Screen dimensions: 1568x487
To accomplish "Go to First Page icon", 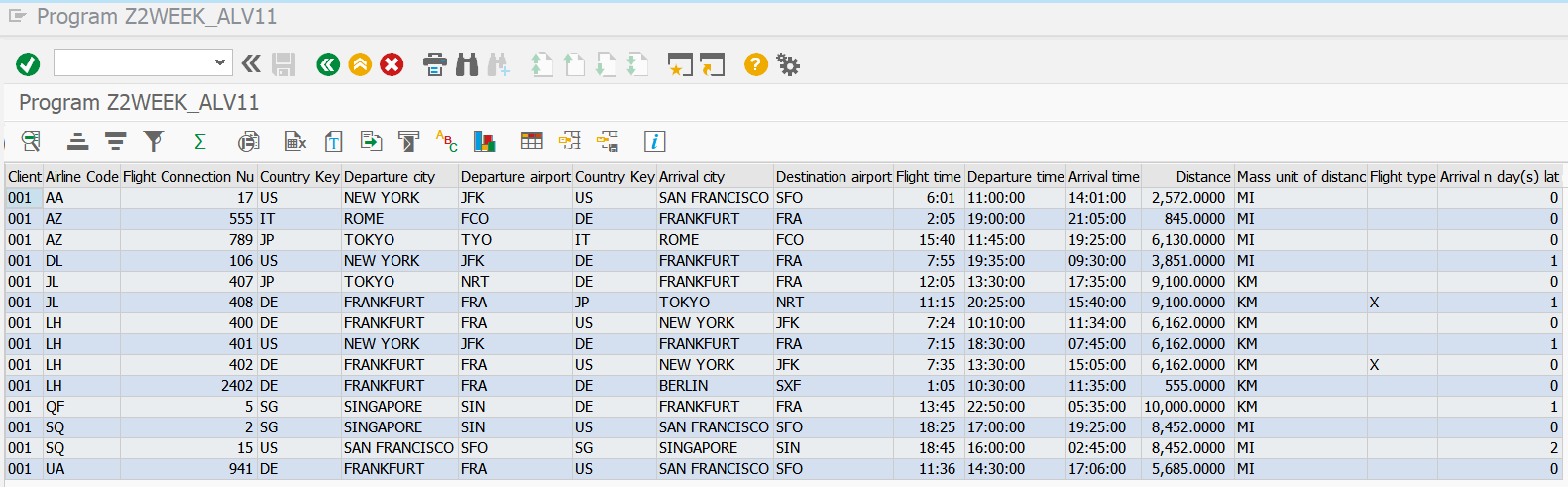I will 541,64.
